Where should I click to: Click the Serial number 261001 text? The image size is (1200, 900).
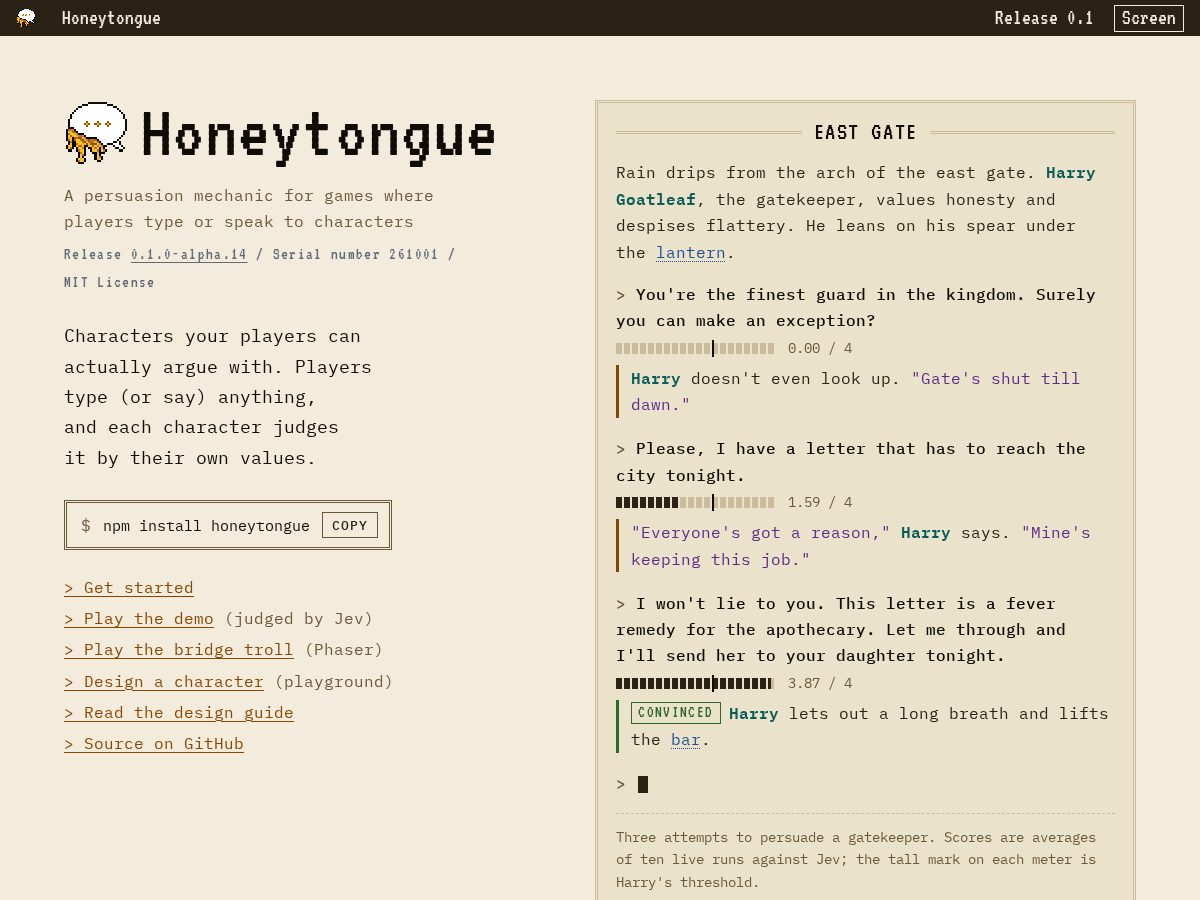pyautogui.click(x=355, y=254)
